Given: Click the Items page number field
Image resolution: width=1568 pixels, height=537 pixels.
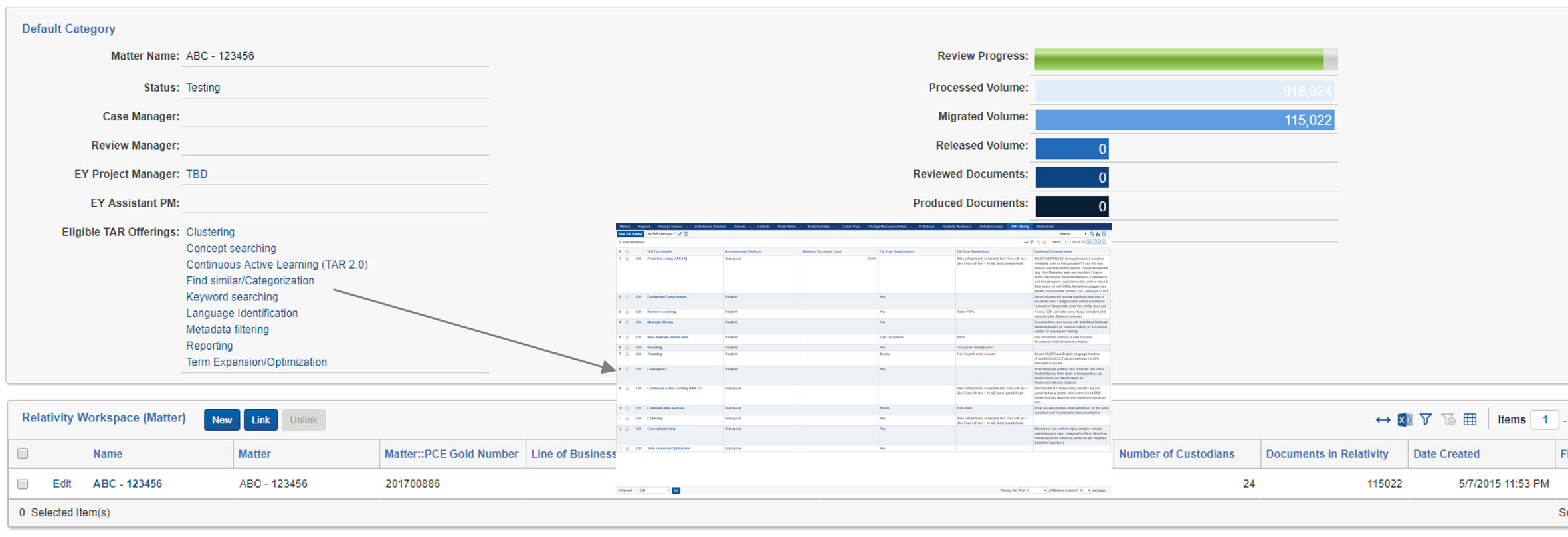Looking at the screenshot, I should [1544, 420].
